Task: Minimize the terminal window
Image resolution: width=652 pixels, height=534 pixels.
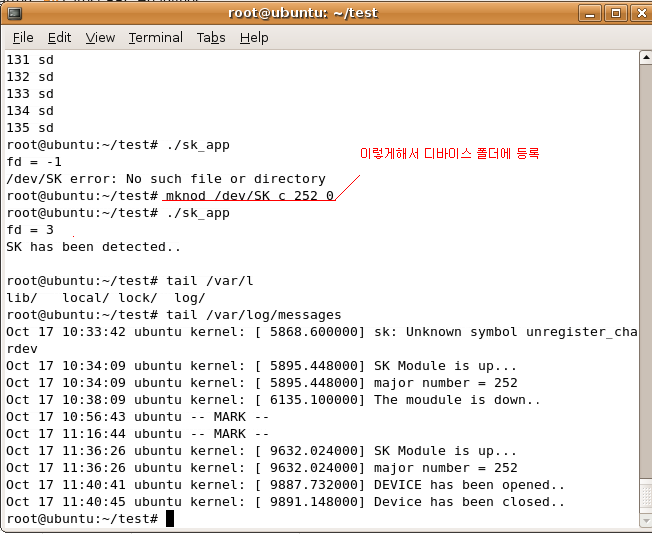Action: [590, 14]
